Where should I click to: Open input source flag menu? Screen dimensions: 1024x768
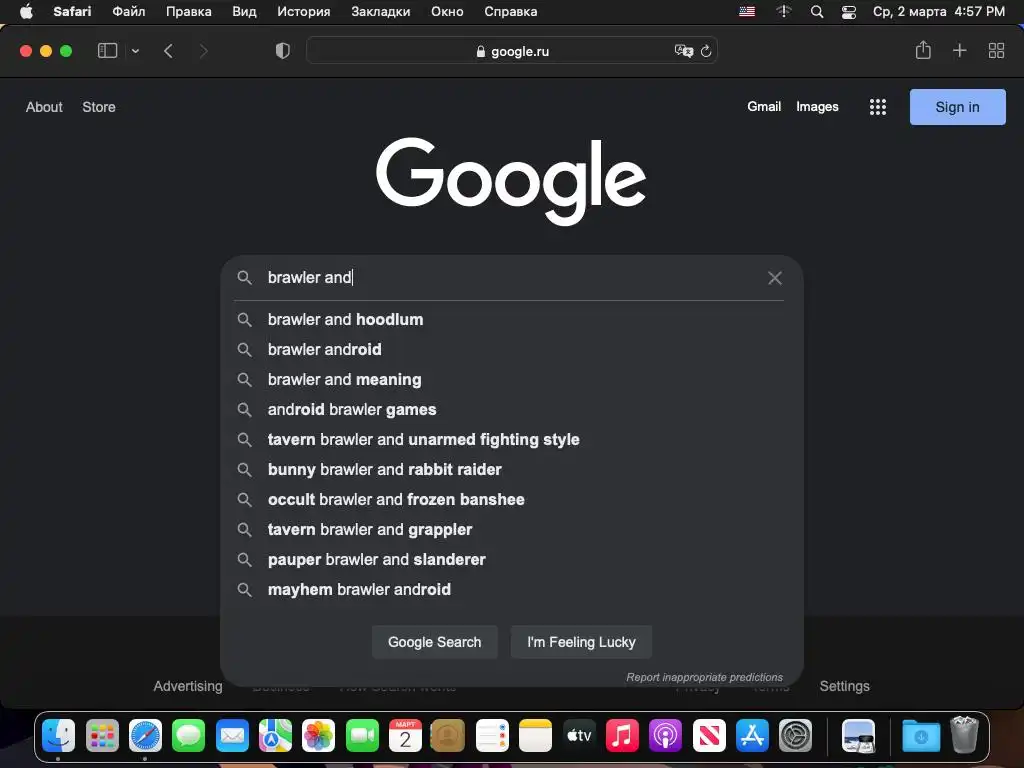click(747, 12)
